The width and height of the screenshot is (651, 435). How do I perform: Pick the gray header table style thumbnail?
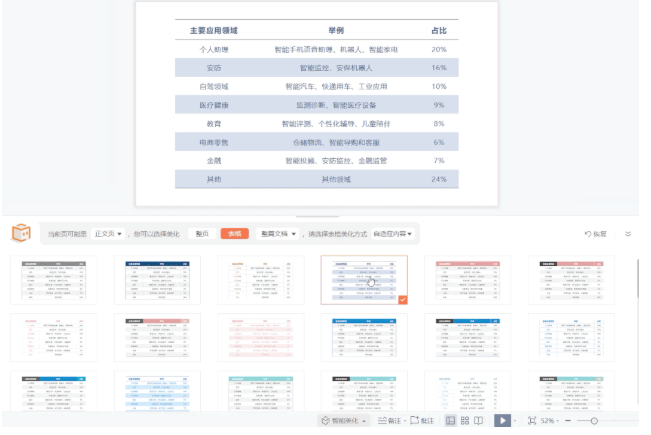pyautogui.click(x=54, y=280)
